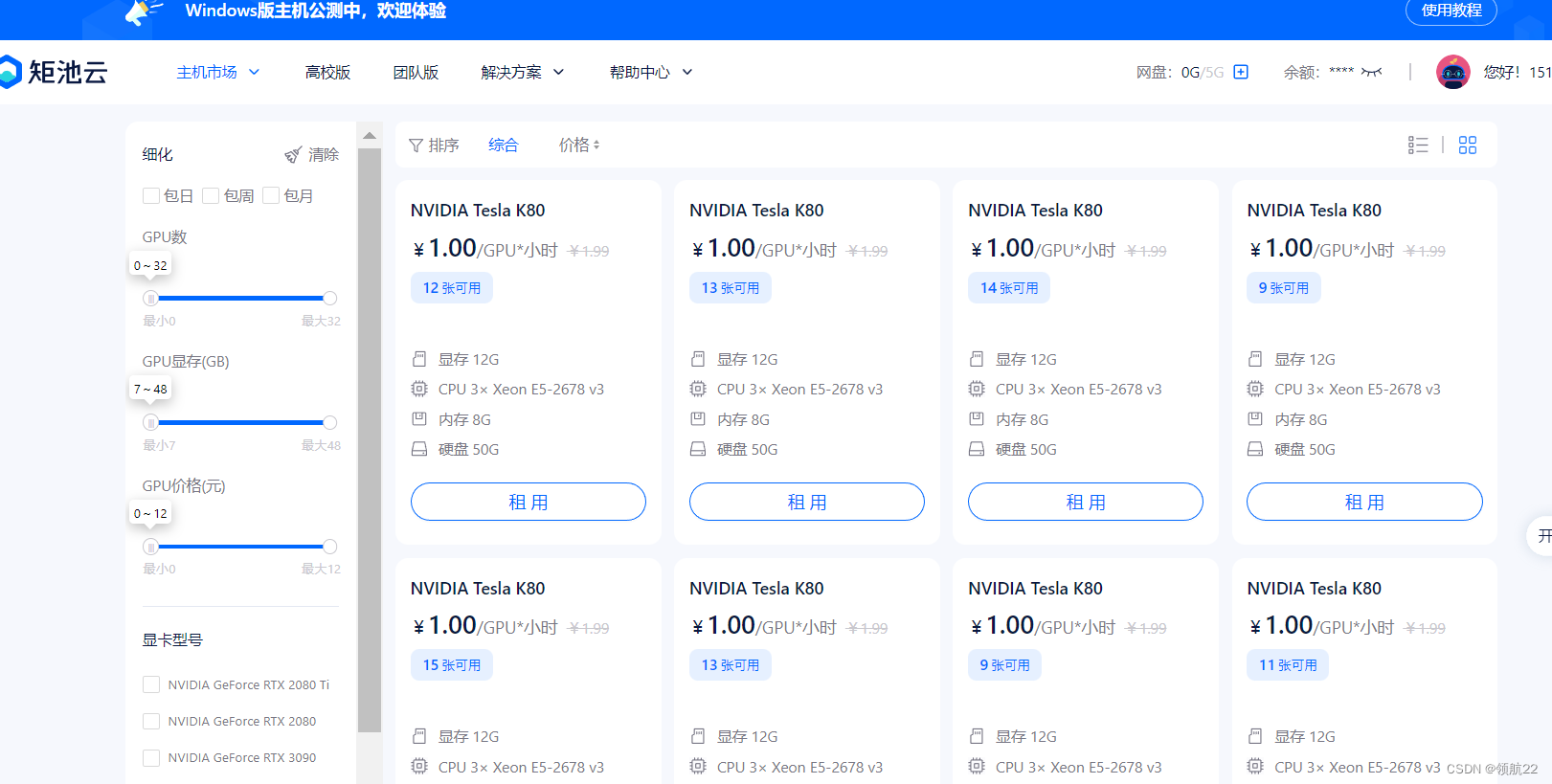Click 硬盘 icon in 14 张可用 card
The width and height of the screenshot is (1552, 784).
coord(977,449)
